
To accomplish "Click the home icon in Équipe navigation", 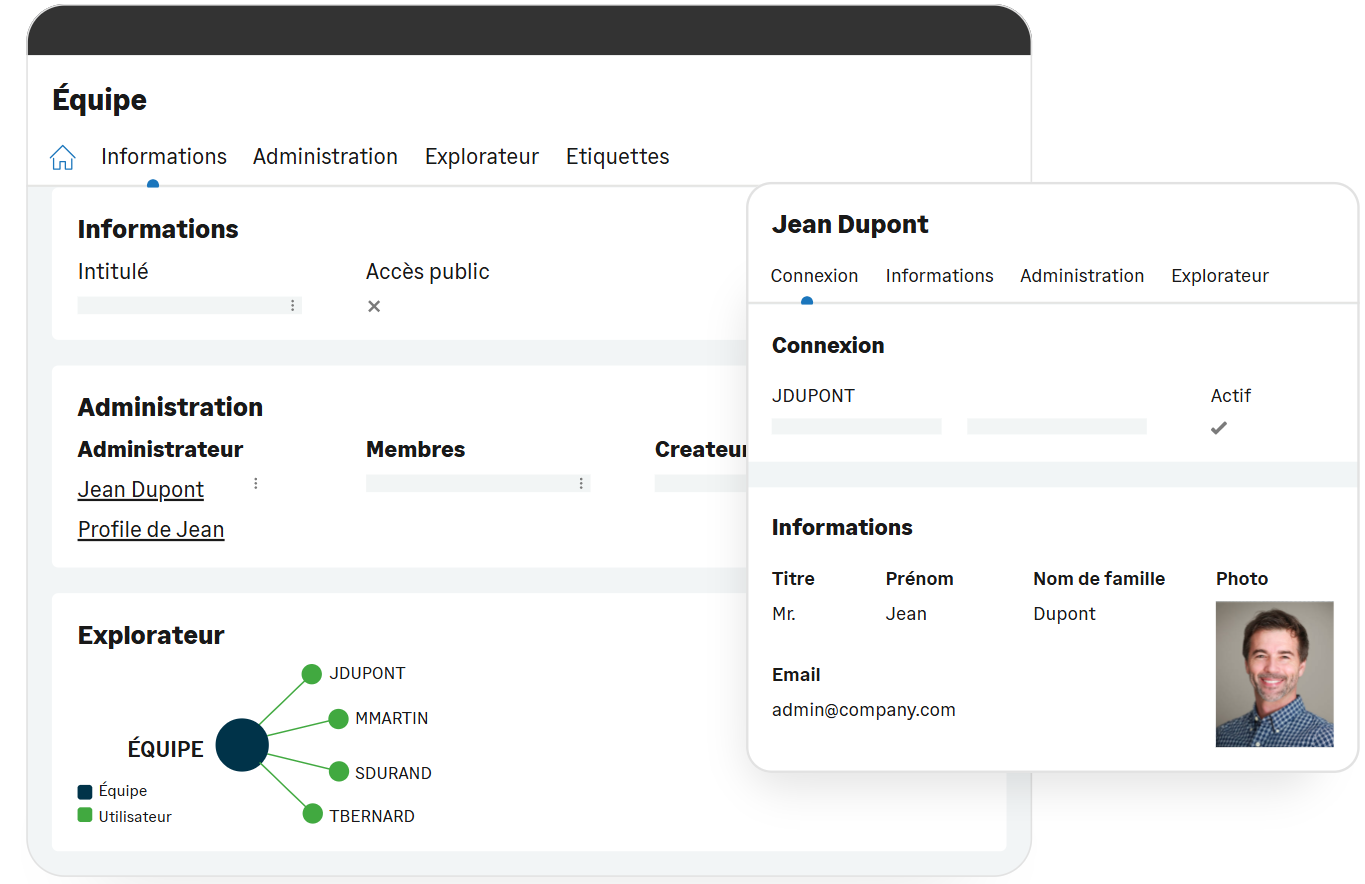I will 63,157.
